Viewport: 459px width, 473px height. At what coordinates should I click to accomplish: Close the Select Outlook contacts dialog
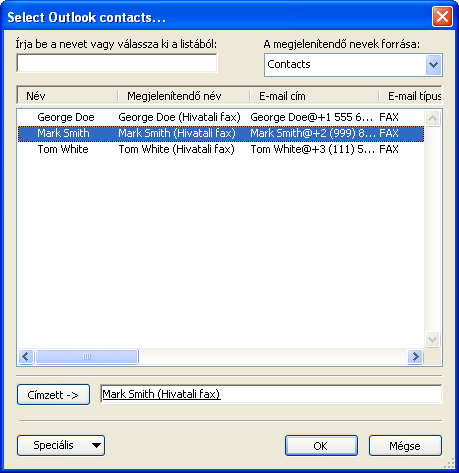[x=442, y=16]
